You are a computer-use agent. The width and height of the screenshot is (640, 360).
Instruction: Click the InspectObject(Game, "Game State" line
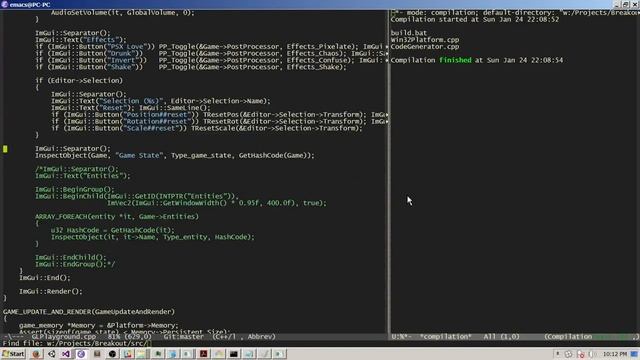pyautogui.click(x=175, y=155)
